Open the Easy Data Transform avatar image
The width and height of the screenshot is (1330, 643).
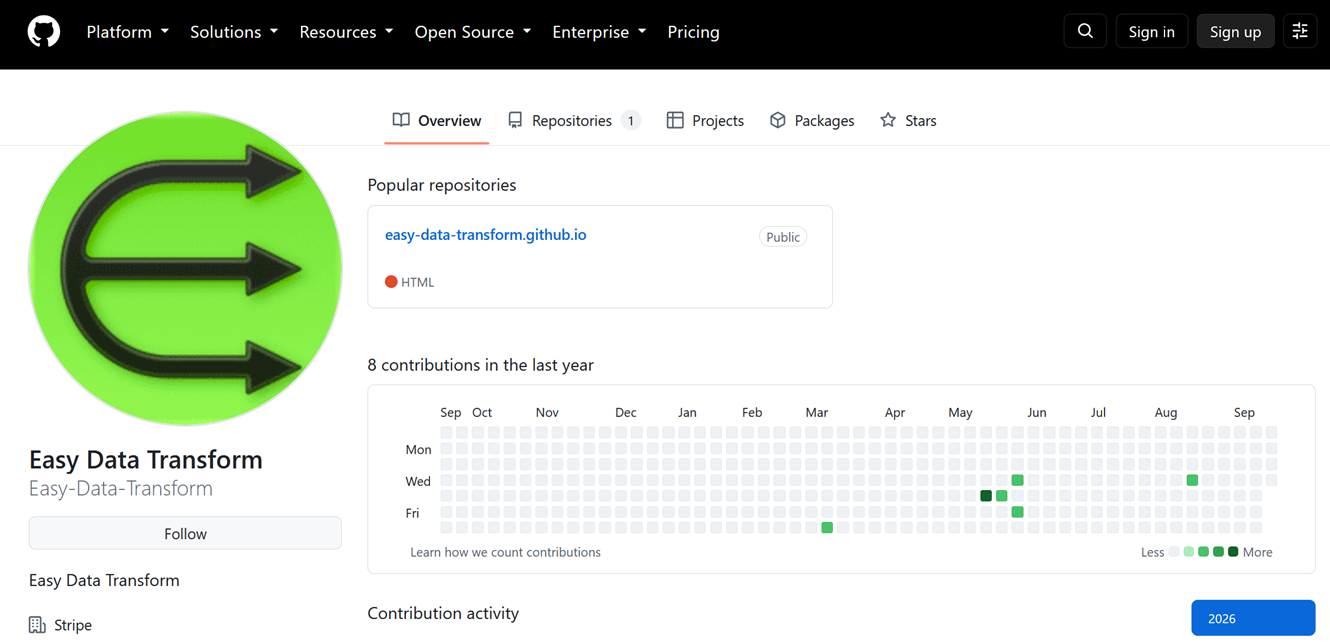pyautogui.click(x=185, y=268)
